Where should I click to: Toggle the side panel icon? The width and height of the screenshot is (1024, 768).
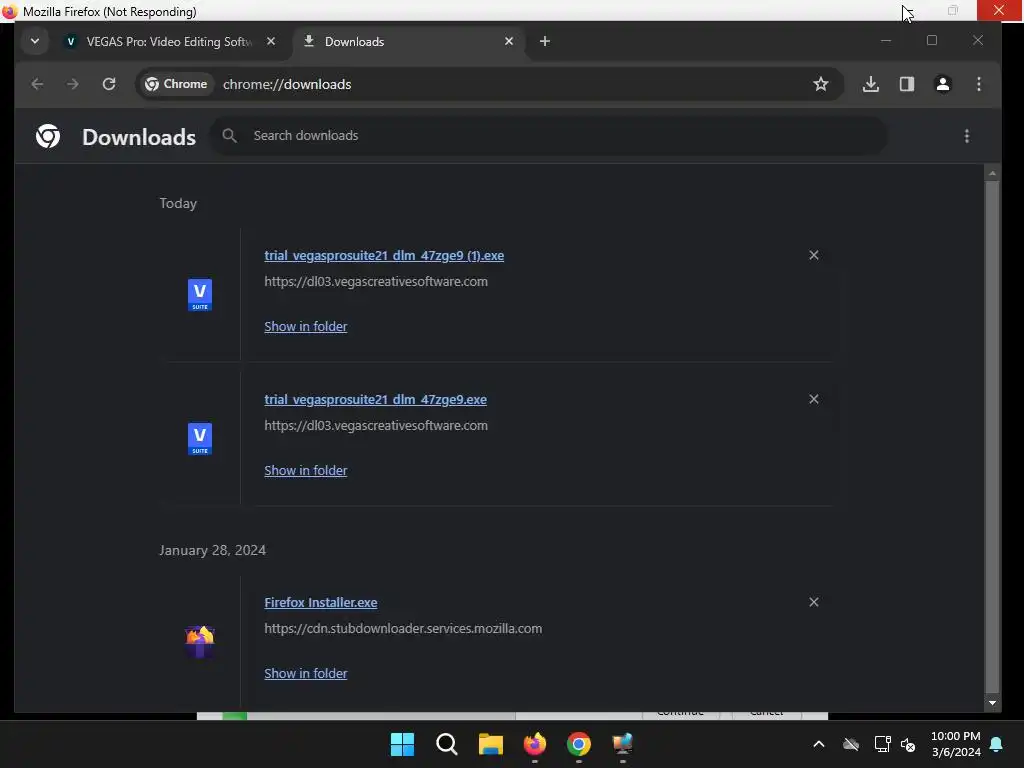906,84
